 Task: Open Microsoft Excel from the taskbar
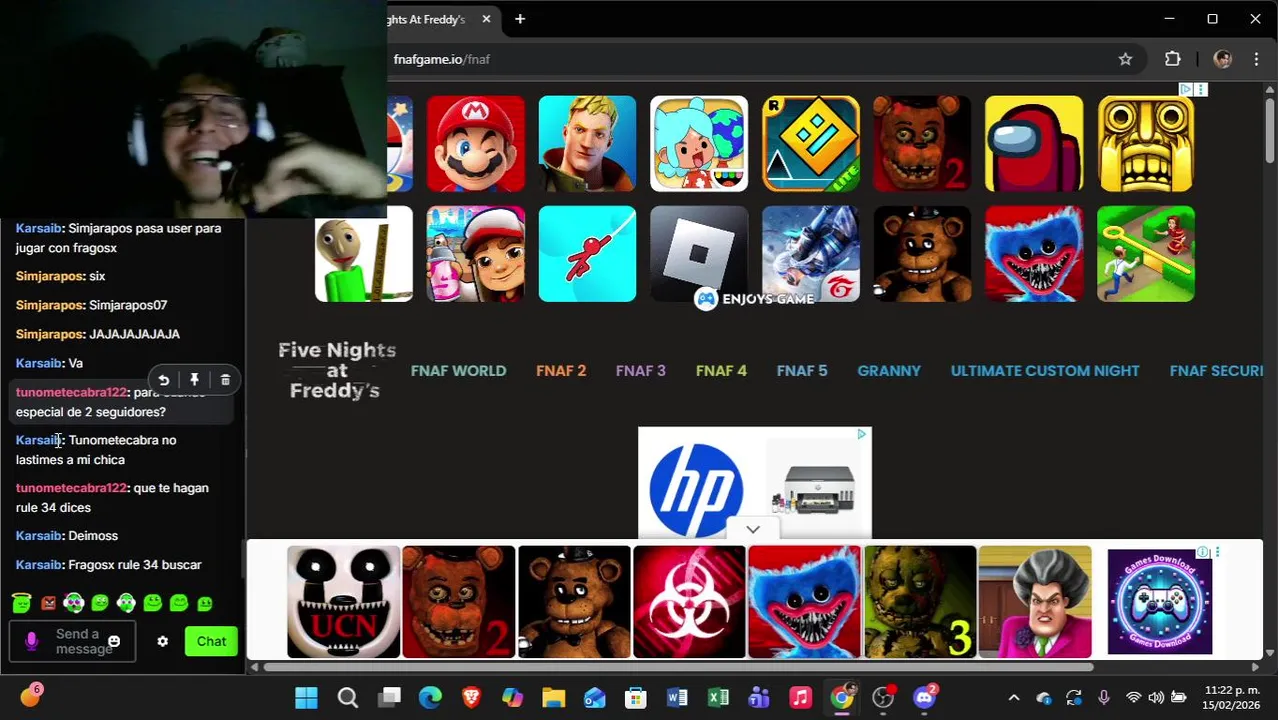718,697
